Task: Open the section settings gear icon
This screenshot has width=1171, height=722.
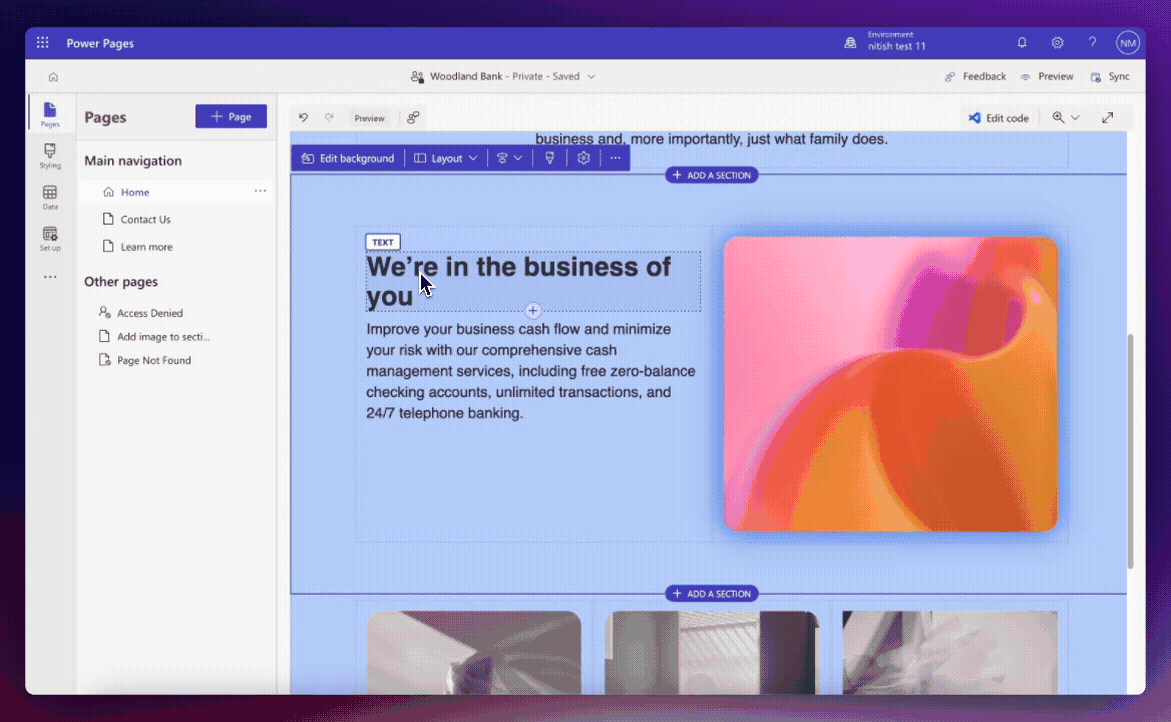Action: tap(584, 157)
